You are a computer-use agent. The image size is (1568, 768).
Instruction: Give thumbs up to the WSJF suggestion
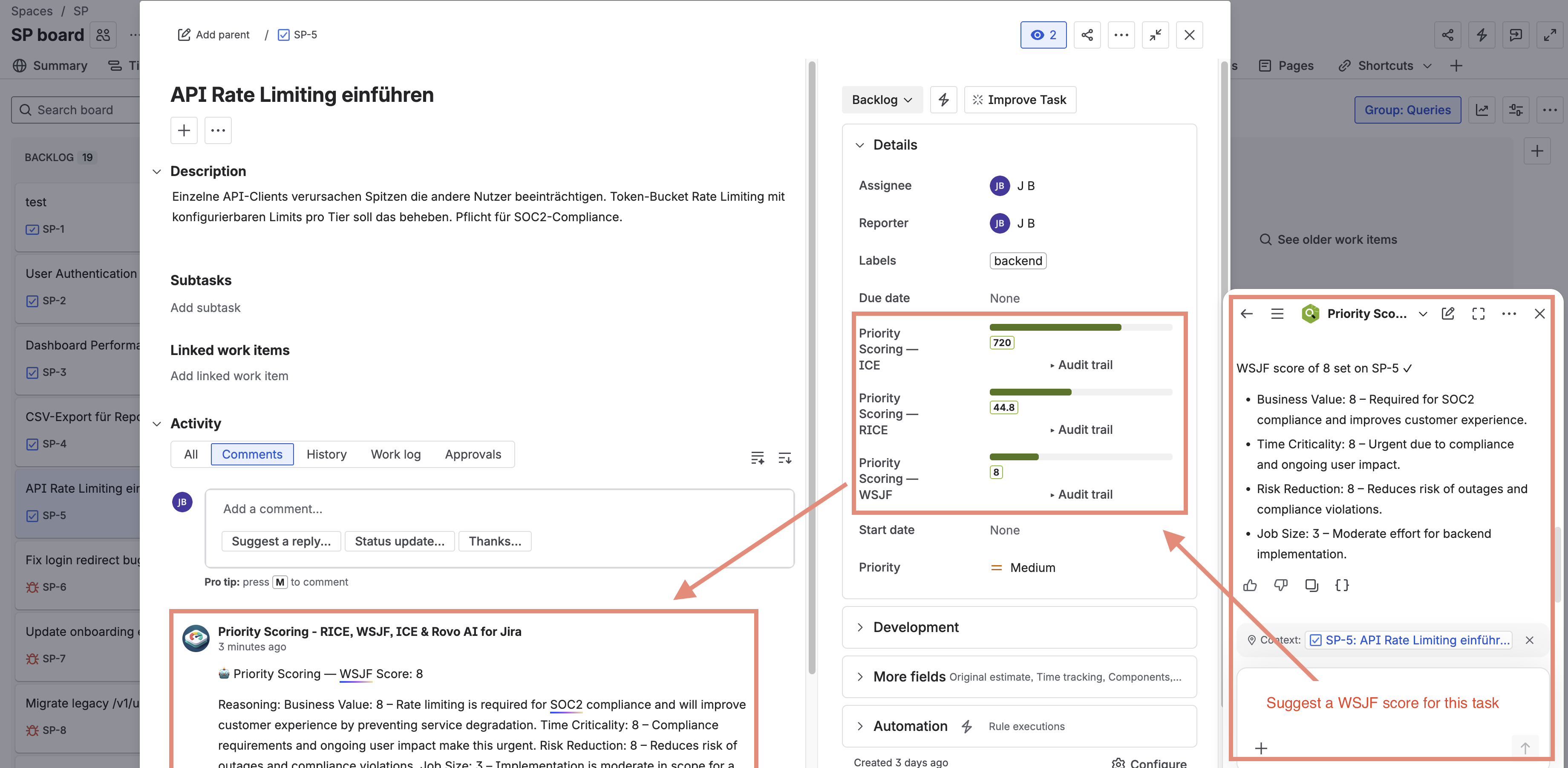[x=1250, y=585]
